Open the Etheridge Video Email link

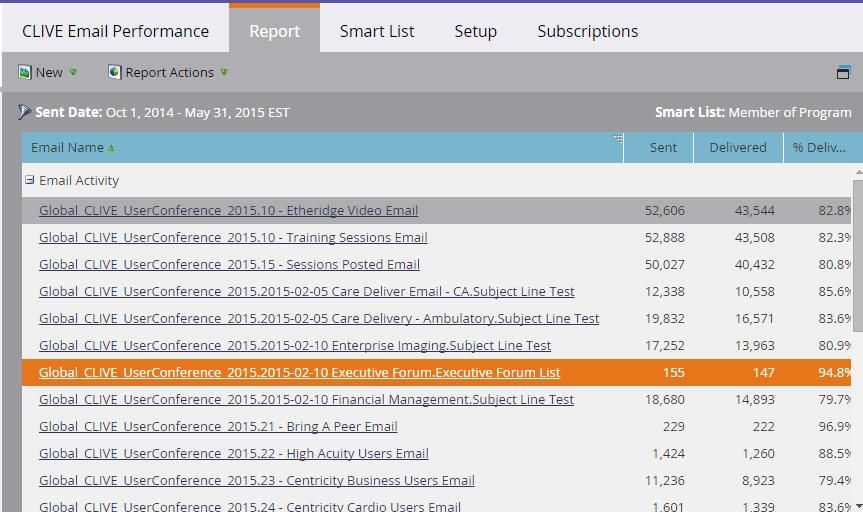(x=228, y=210)
